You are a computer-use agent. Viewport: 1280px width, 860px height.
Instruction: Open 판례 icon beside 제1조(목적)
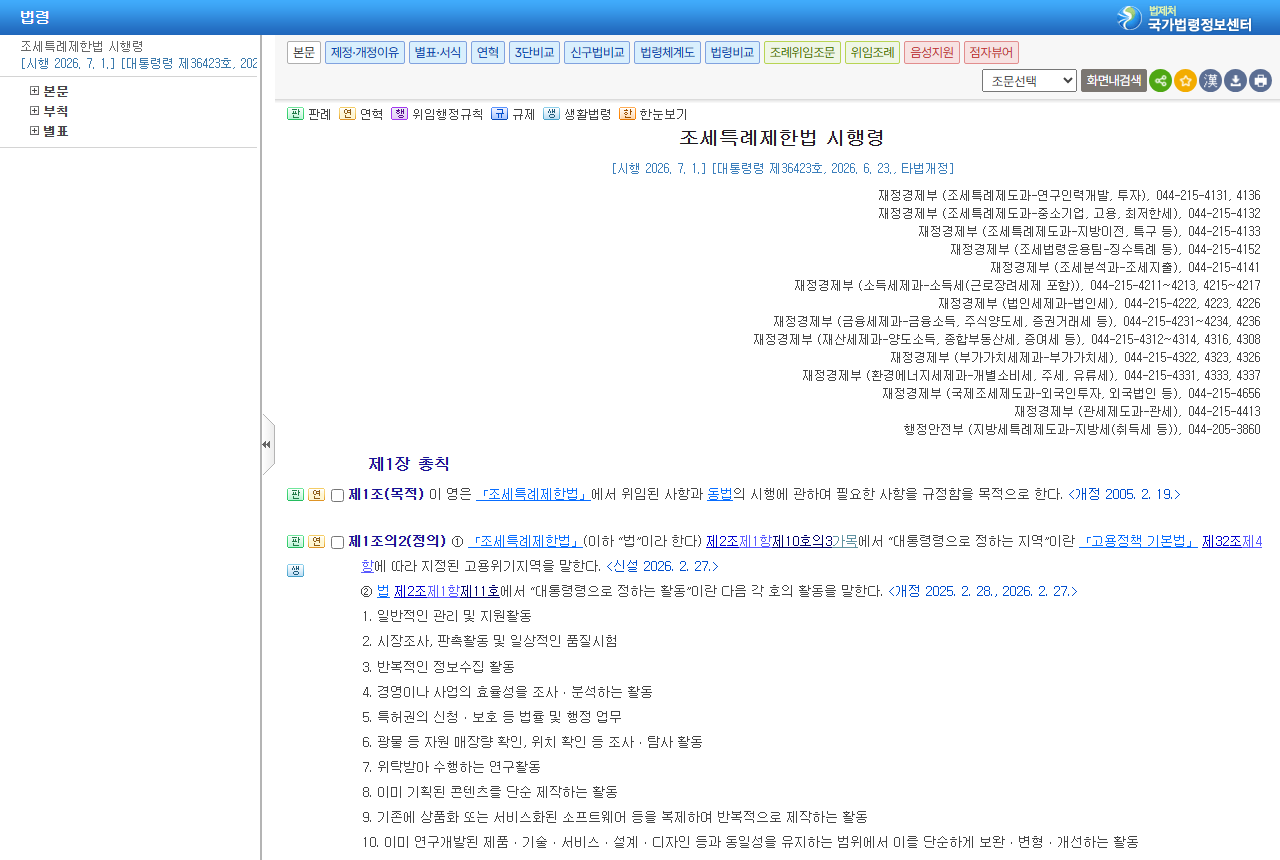[x=295, y=494]
